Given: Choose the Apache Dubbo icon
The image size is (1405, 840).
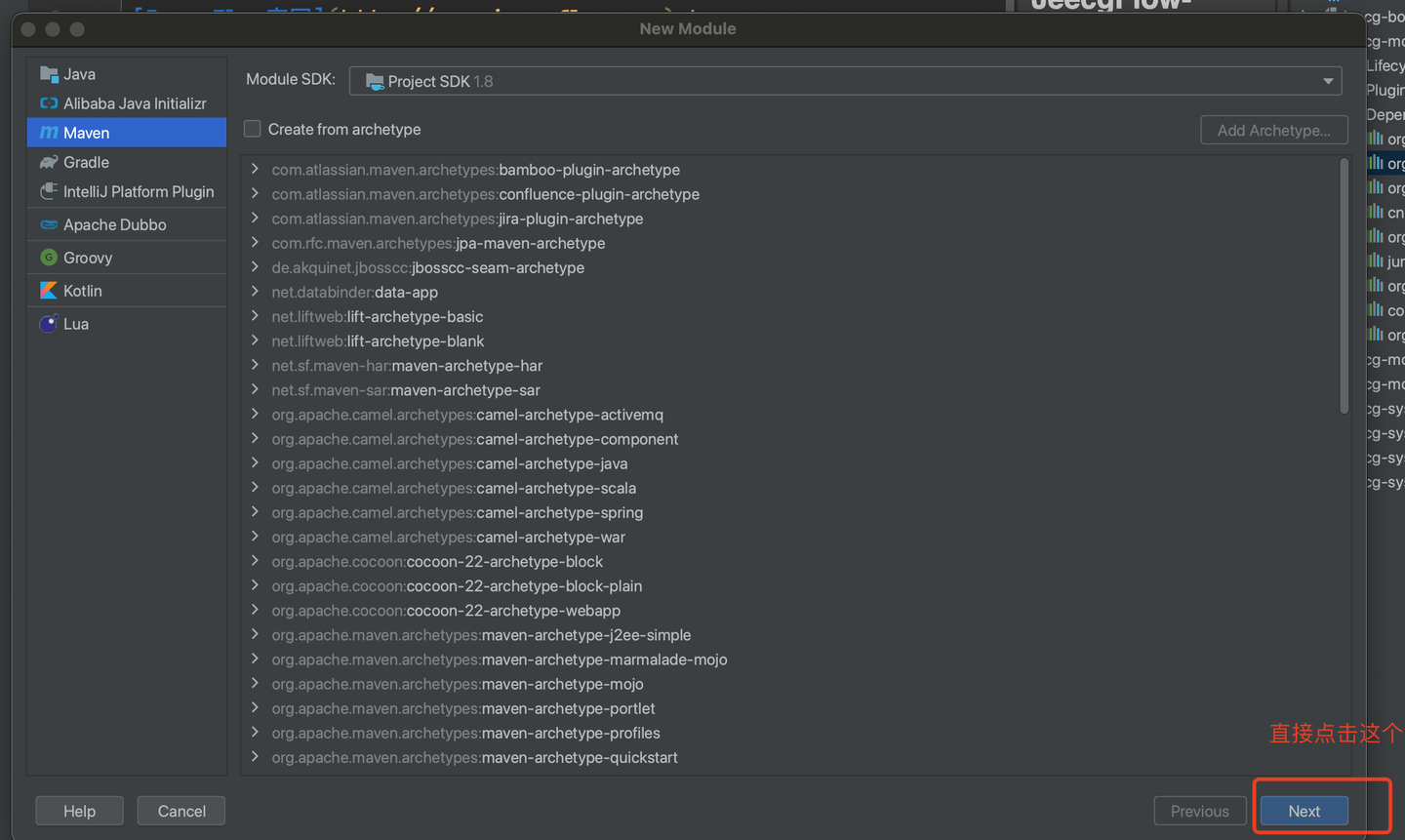Looking at the screenshot, I should 49,224.
